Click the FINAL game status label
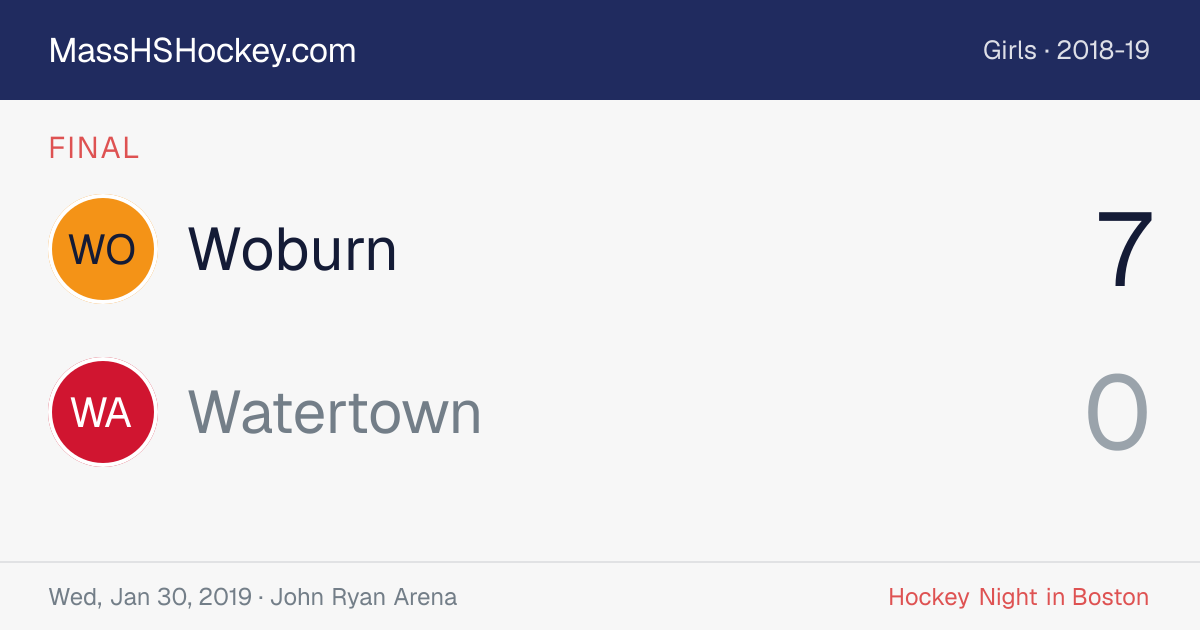The height and width of the screenshot is (630, 1200). [94, 148]
